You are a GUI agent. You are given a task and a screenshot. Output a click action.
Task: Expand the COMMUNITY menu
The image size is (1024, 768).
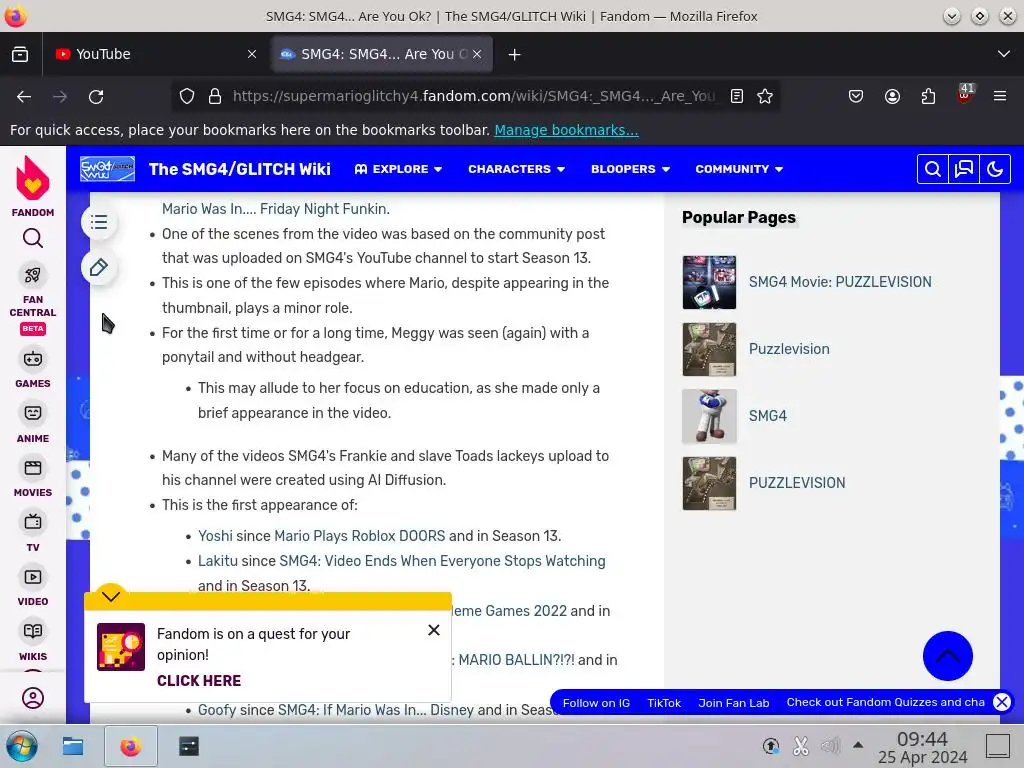click(x=739, y=169)
